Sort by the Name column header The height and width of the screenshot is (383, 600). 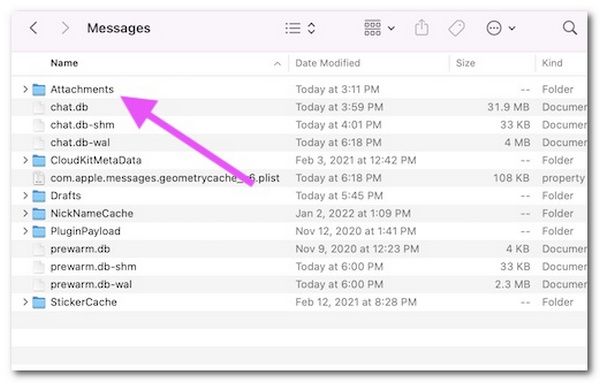pyautogui.click(x=64, y=63)
